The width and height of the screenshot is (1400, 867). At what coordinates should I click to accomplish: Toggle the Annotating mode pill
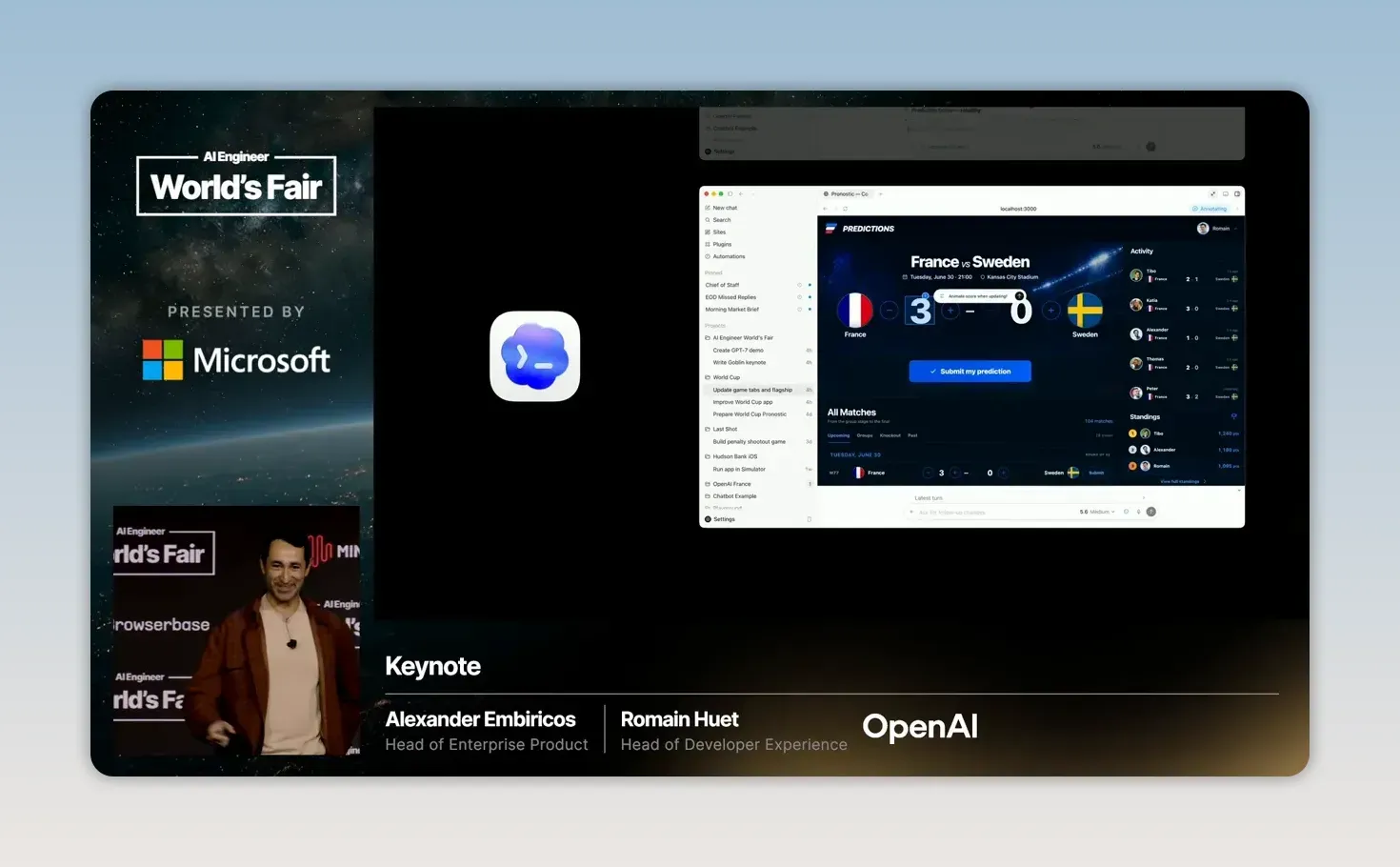point(1210,209)
